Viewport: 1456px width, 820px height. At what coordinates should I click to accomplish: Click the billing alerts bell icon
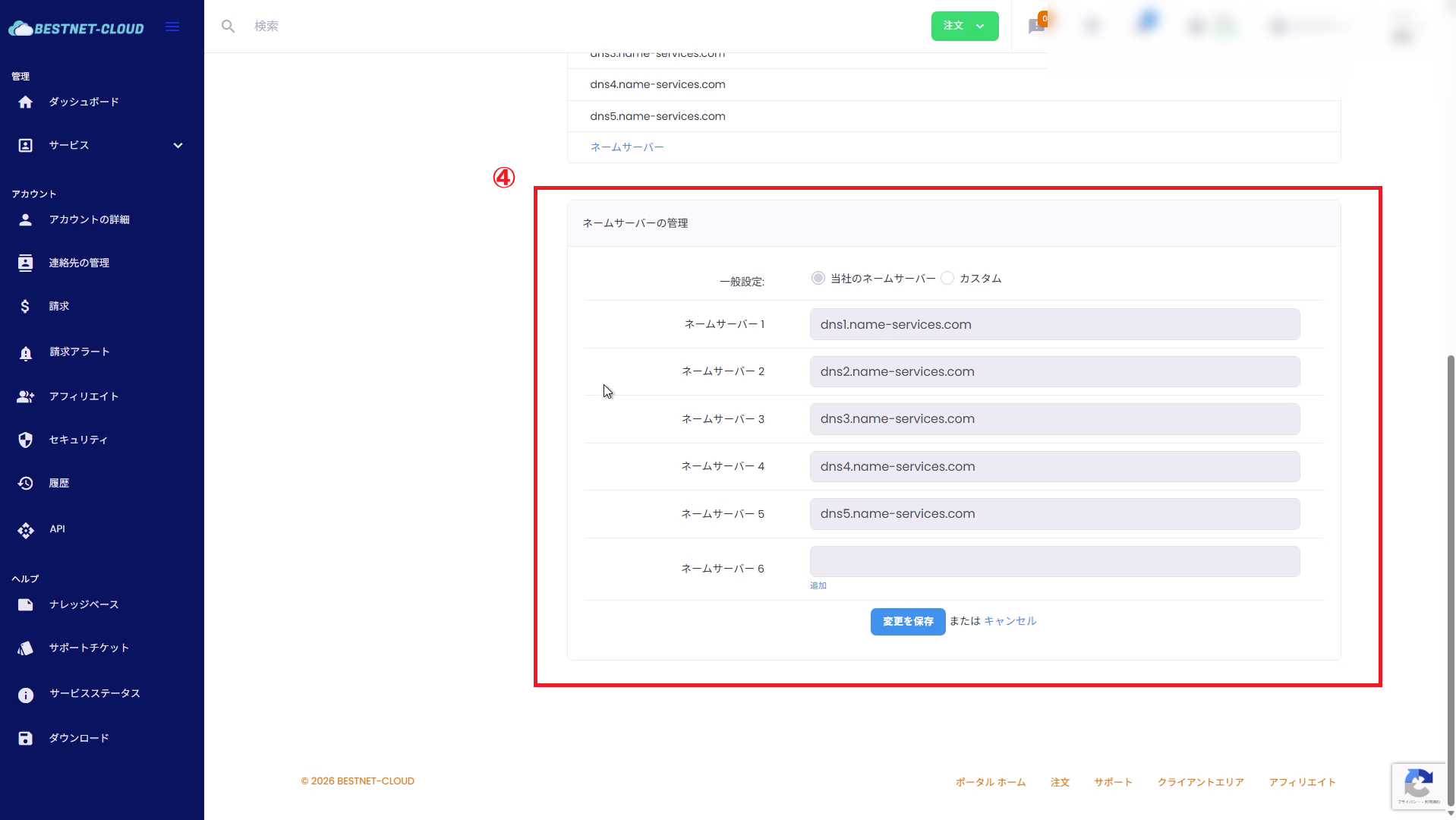[x=25, y=352]
